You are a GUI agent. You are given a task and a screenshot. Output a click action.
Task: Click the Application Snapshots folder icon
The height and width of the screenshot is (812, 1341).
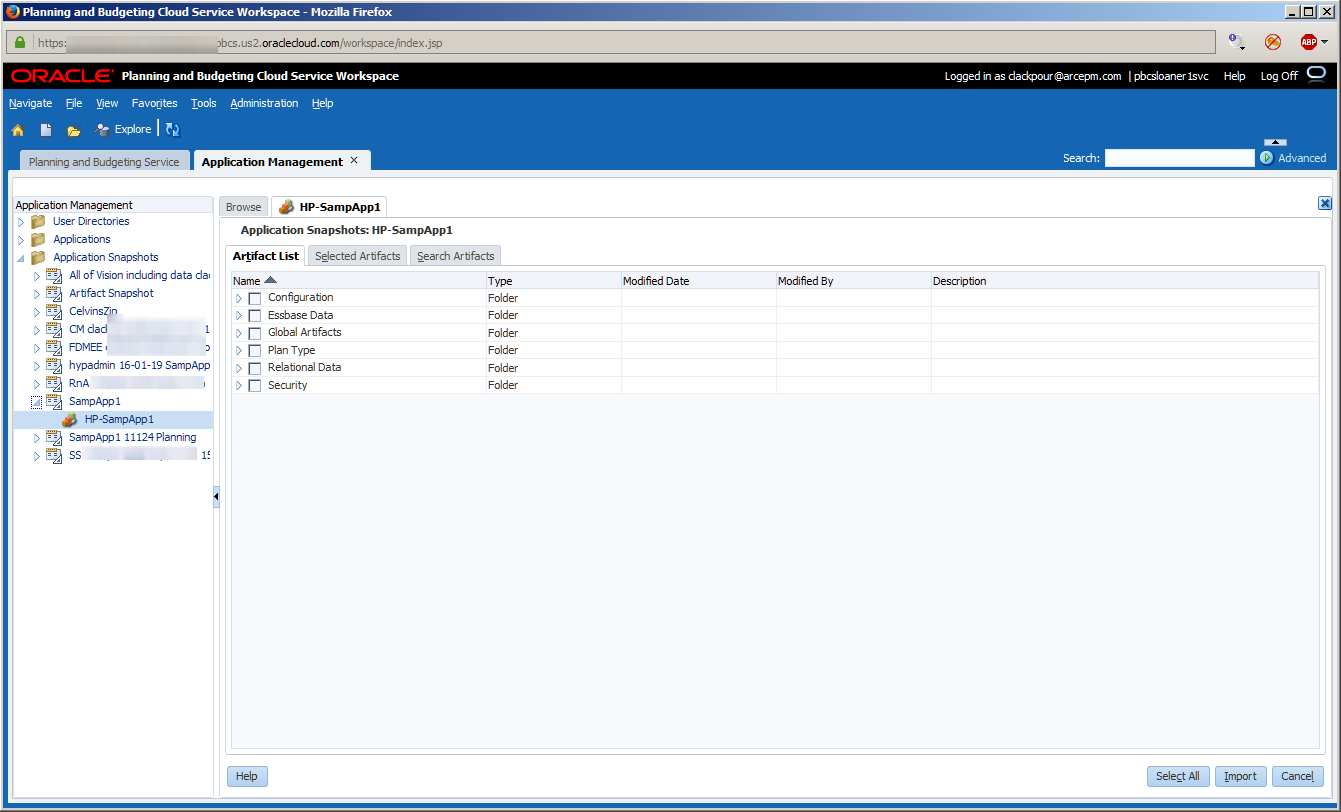coord(38,258)
